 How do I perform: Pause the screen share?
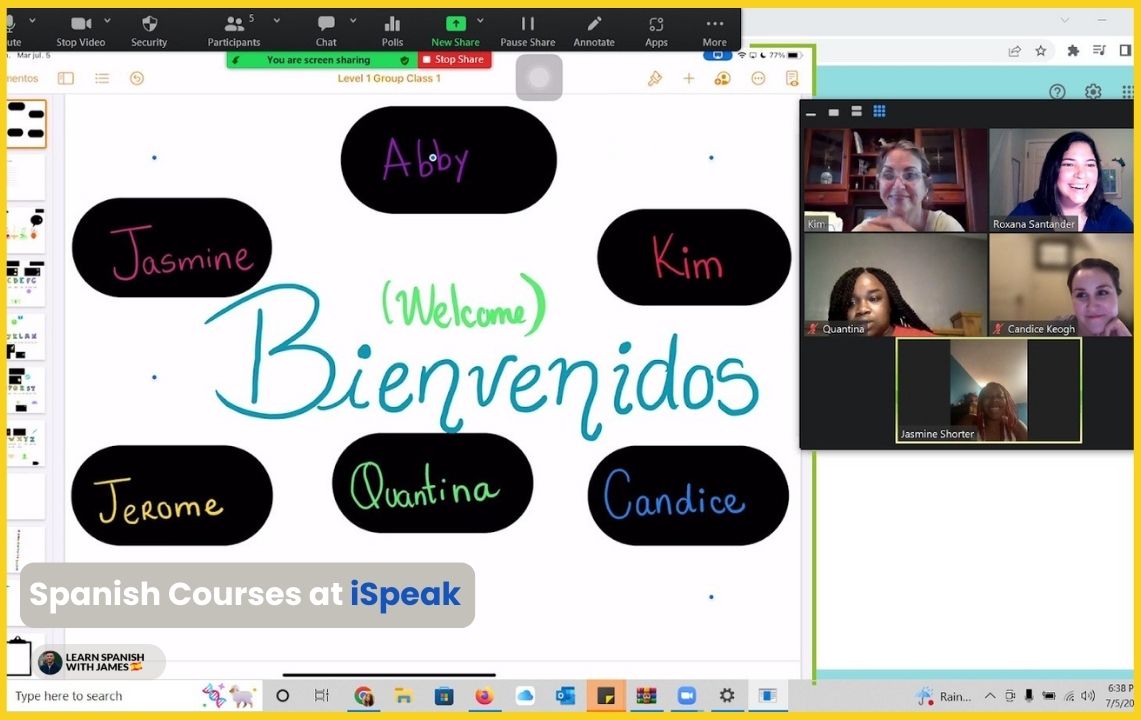(527, 29)
